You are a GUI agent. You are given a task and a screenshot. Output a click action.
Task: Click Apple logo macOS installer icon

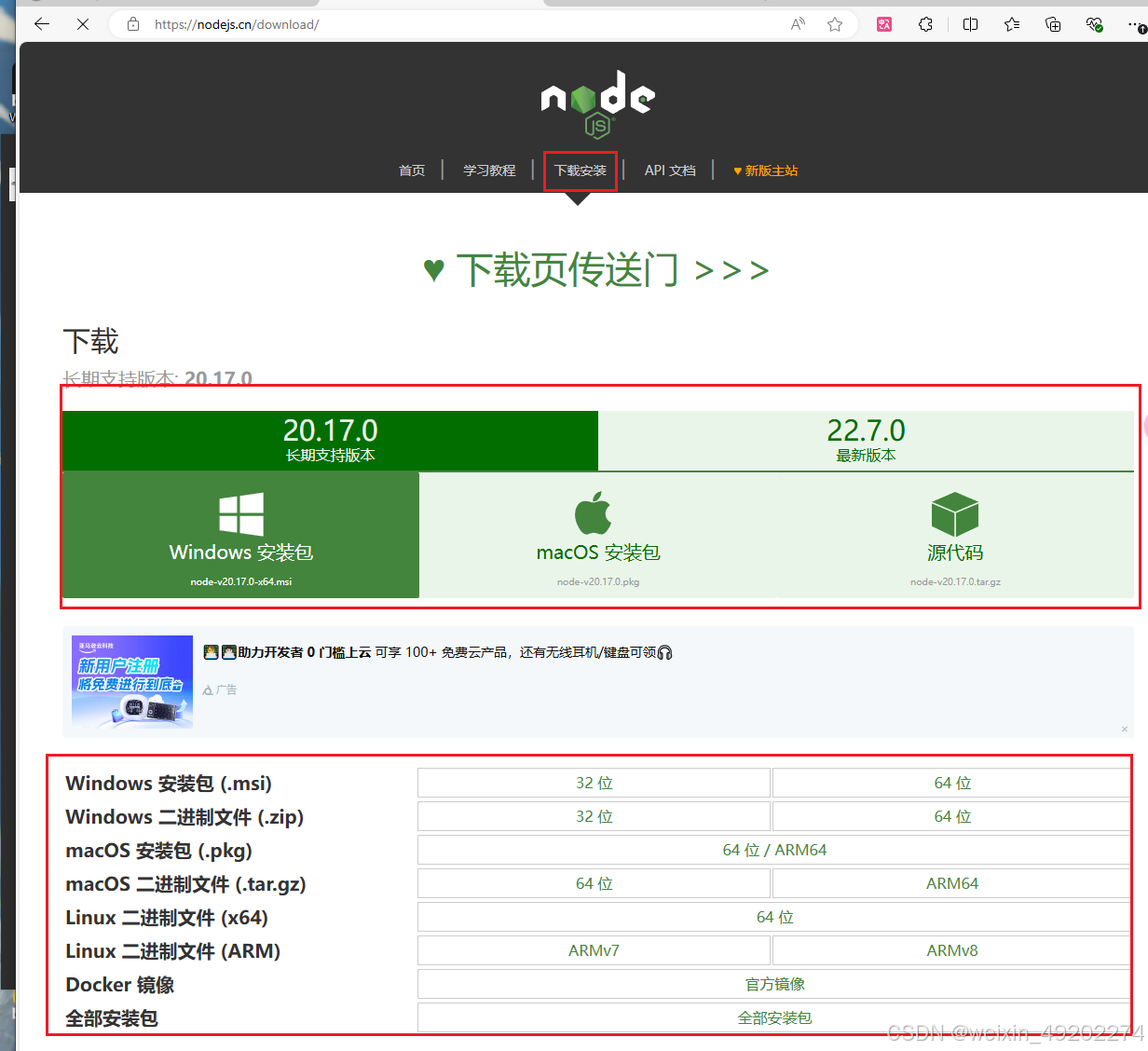[593, 512]
